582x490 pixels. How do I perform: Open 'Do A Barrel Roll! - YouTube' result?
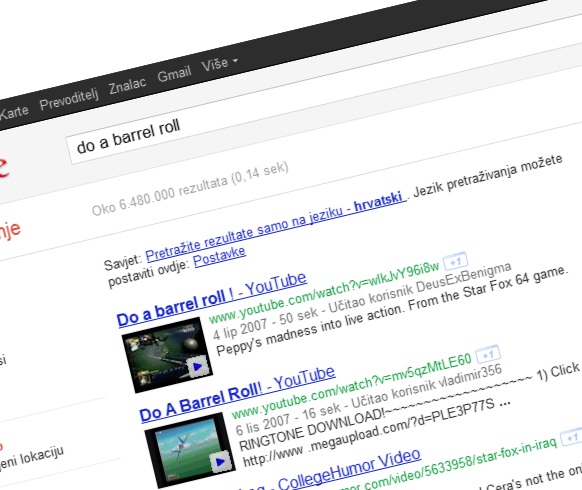(x=237, y=394)
